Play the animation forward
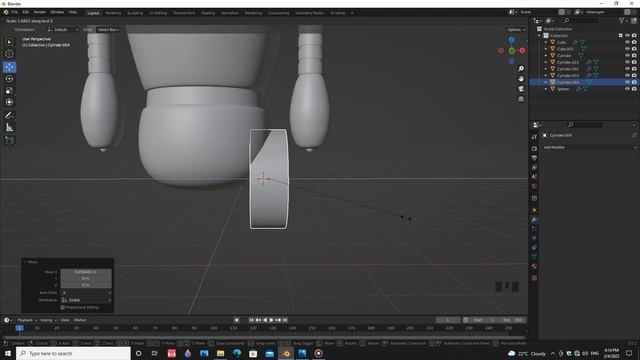 [271, 320]
